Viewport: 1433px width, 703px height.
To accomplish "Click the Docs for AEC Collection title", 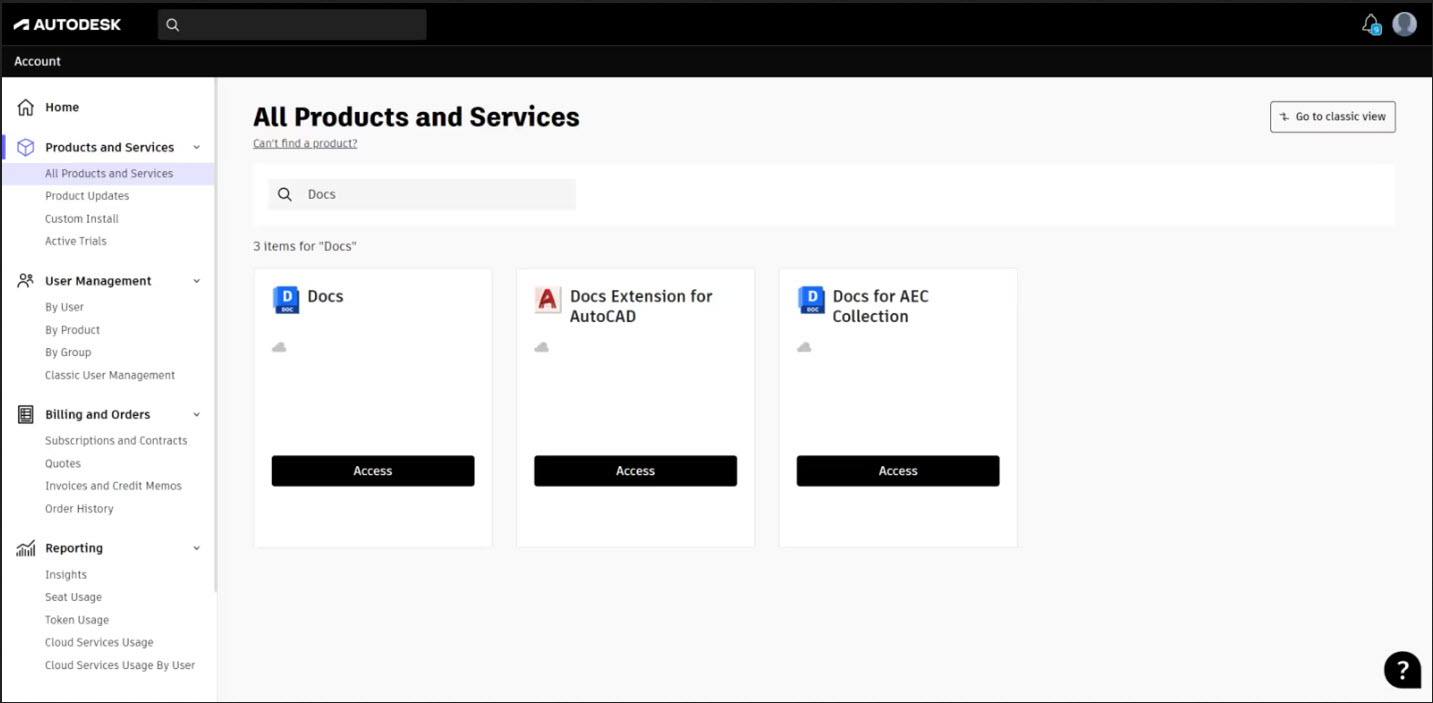I will coord(881,306).
